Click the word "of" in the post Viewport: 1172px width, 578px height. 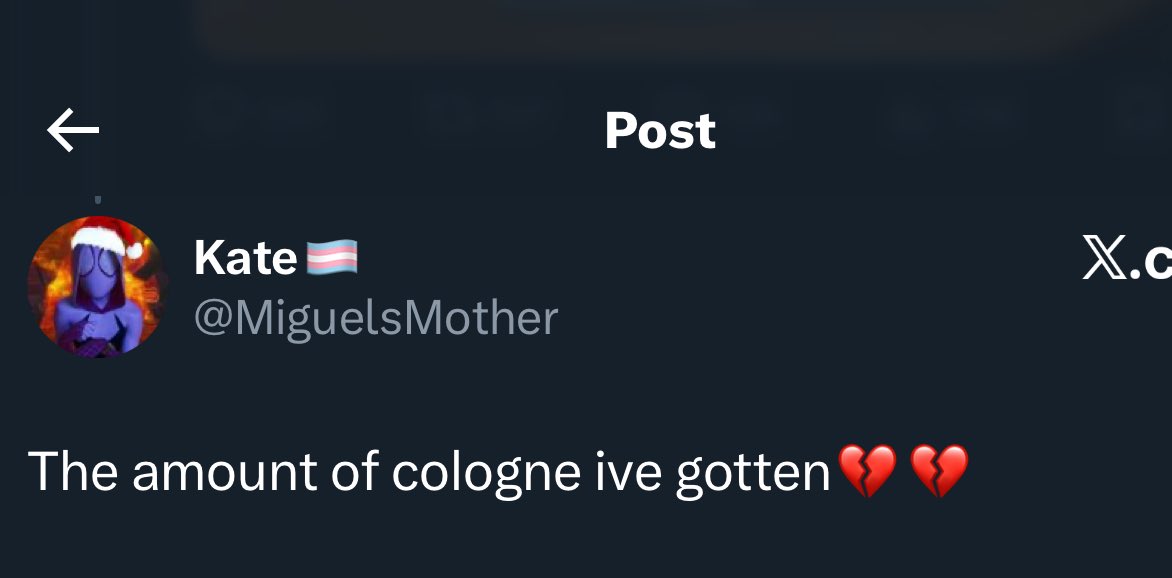click(354, 471)
